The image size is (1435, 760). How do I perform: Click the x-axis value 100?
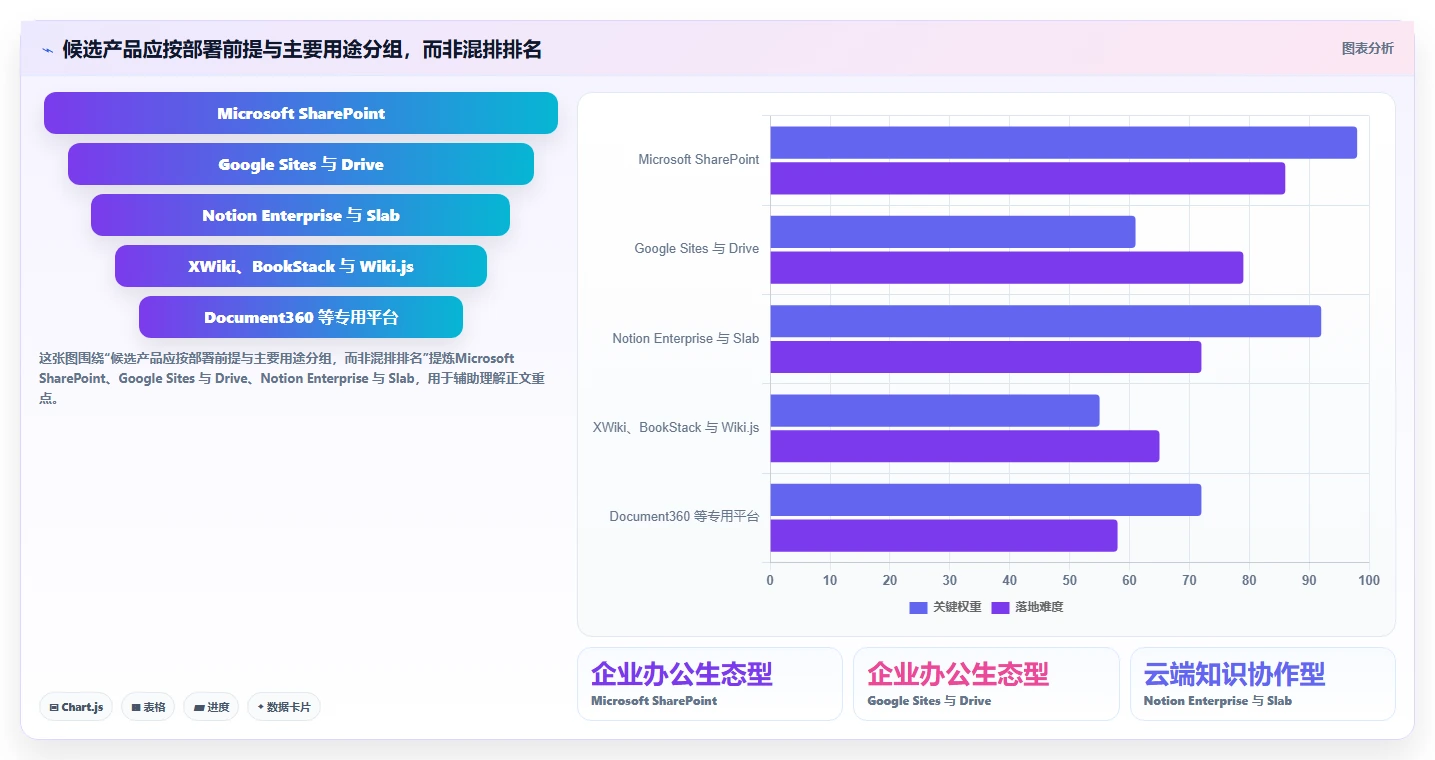[1369, 580]
